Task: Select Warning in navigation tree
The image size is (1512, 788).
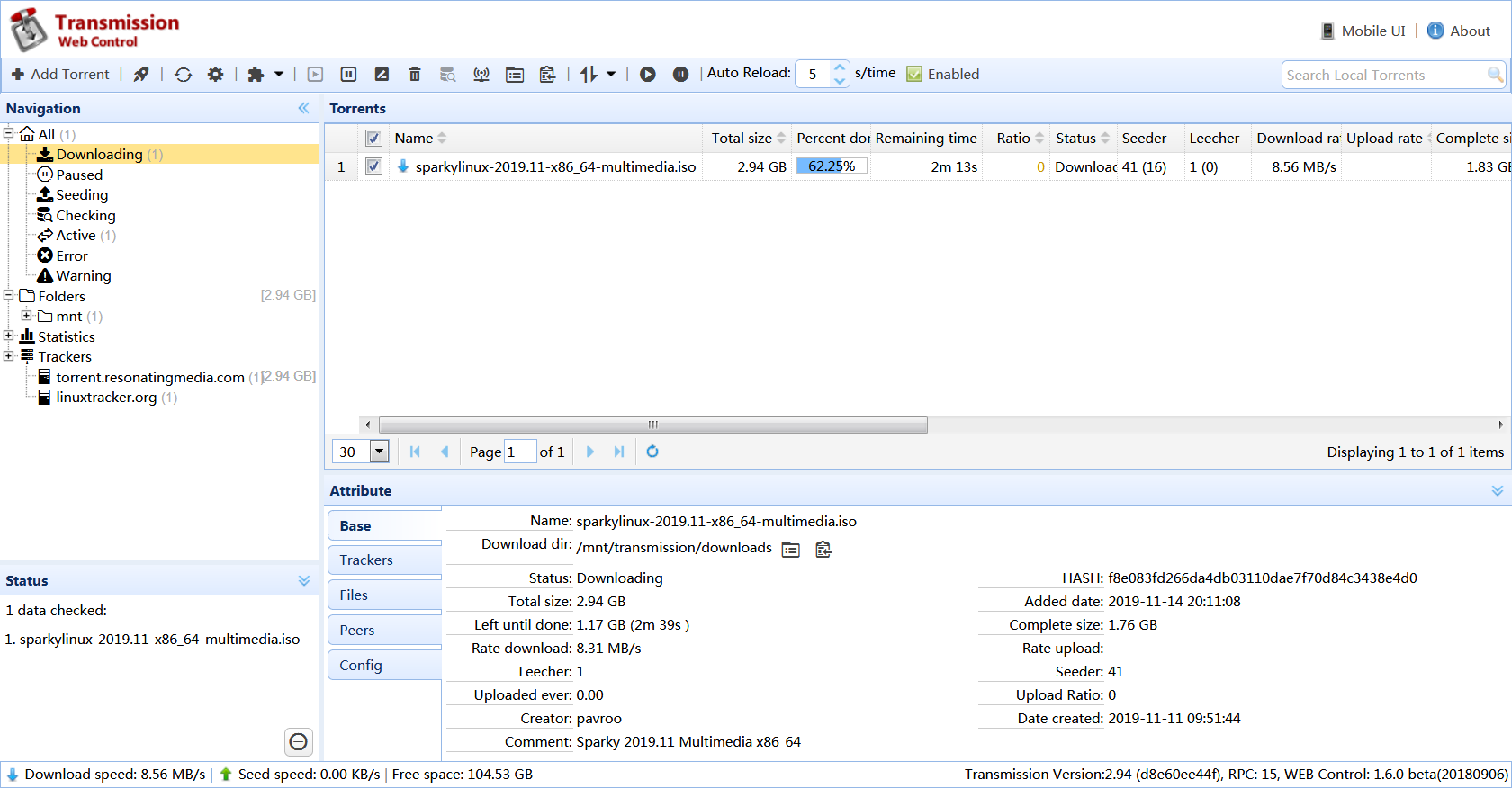Action: tap(84, 275)
